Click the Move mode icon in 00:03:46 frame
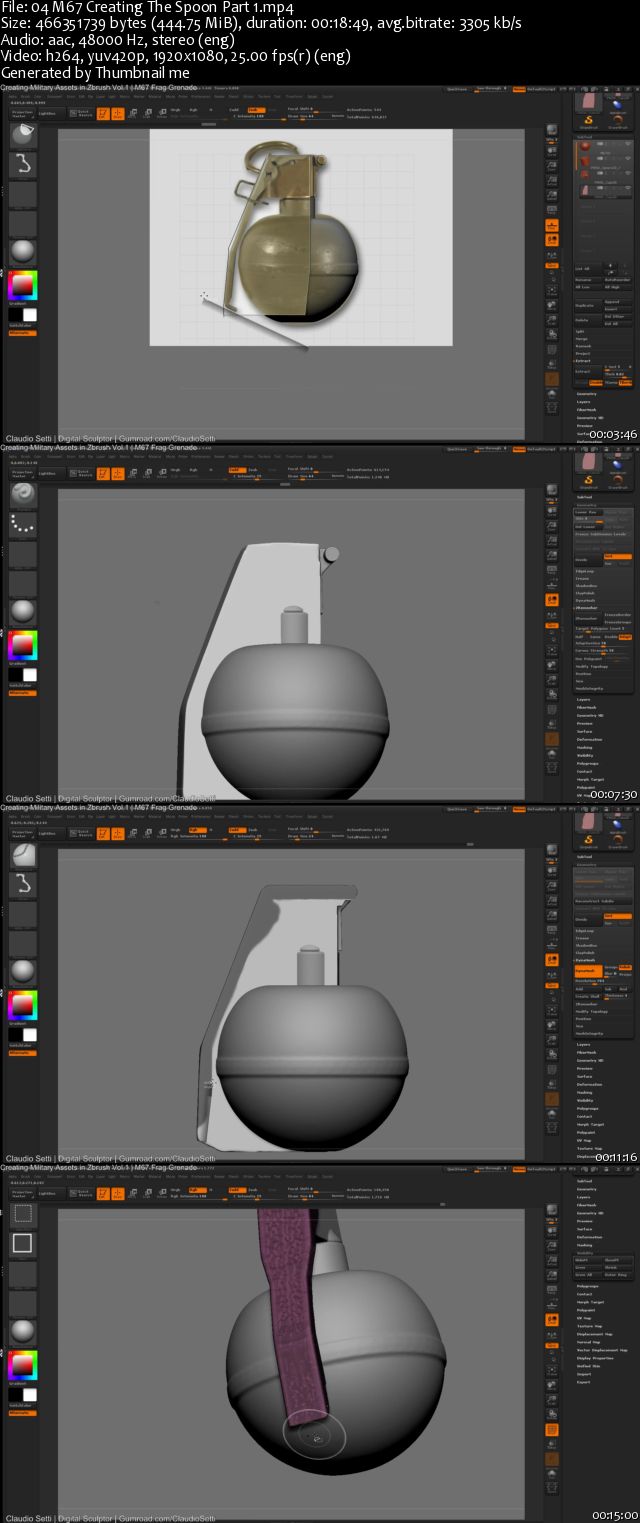640x1523 pixels. (134, 114)
